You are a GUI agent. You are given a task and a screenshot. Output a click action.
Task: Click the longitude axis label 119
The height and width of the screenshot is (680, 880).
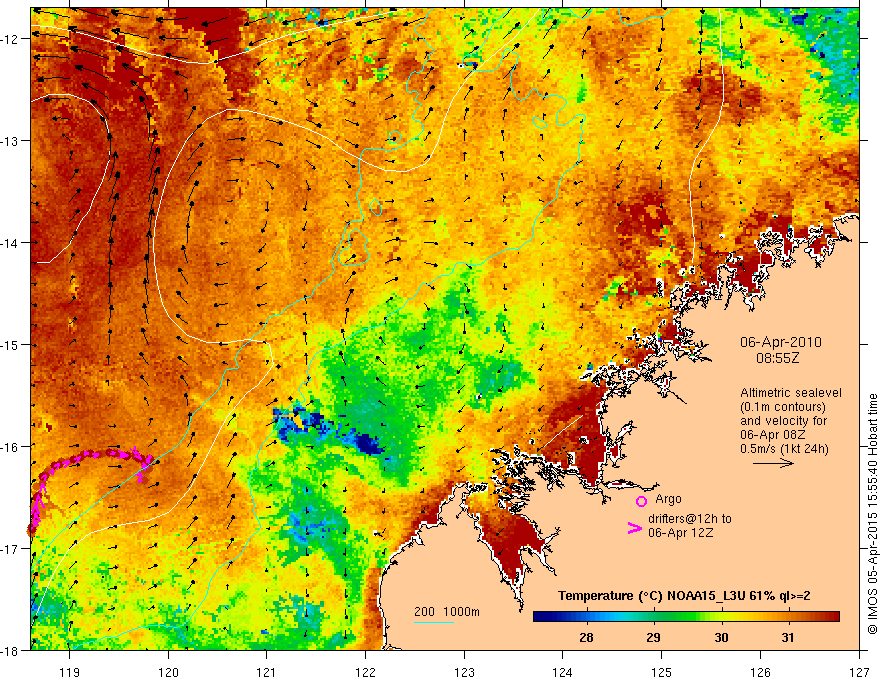coord(70,672)
